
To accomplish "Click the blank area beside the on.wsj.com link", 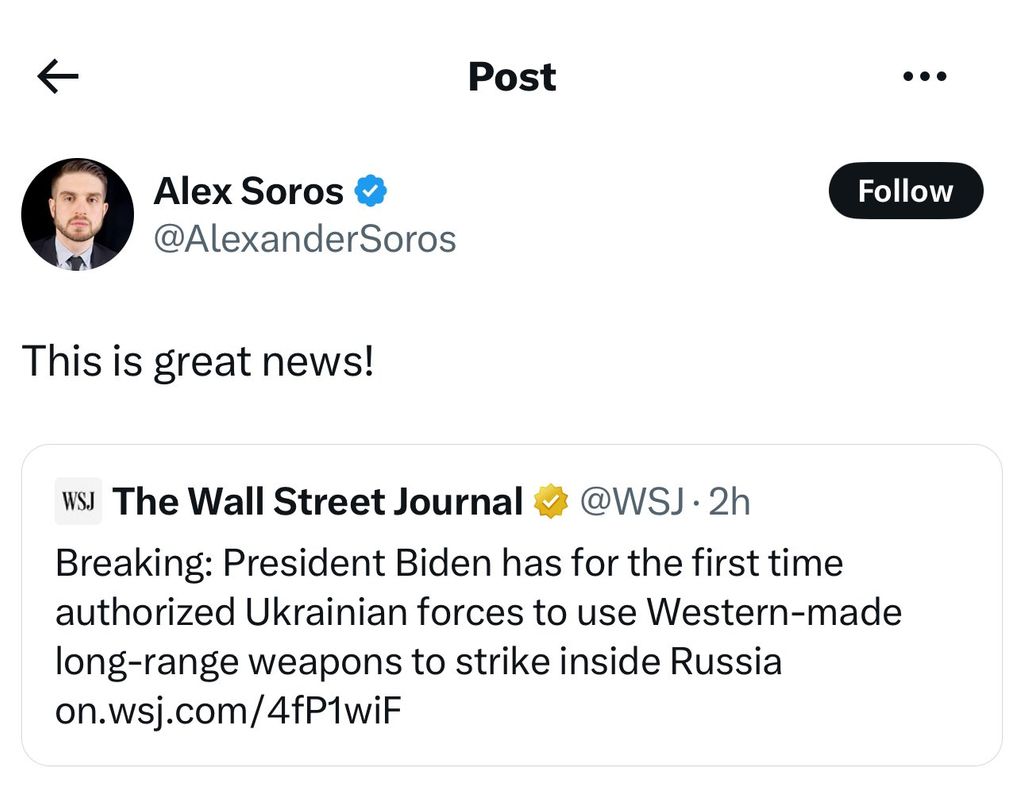I will coord(700,712).
